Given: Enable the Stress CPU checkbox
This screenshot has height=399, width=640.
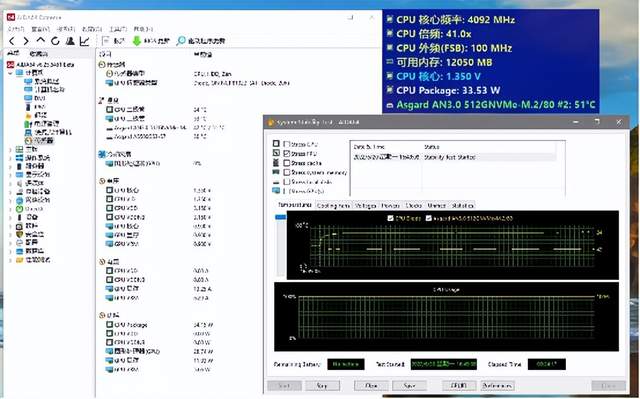Looking at the screenshot, I should [x=287, y=144].
